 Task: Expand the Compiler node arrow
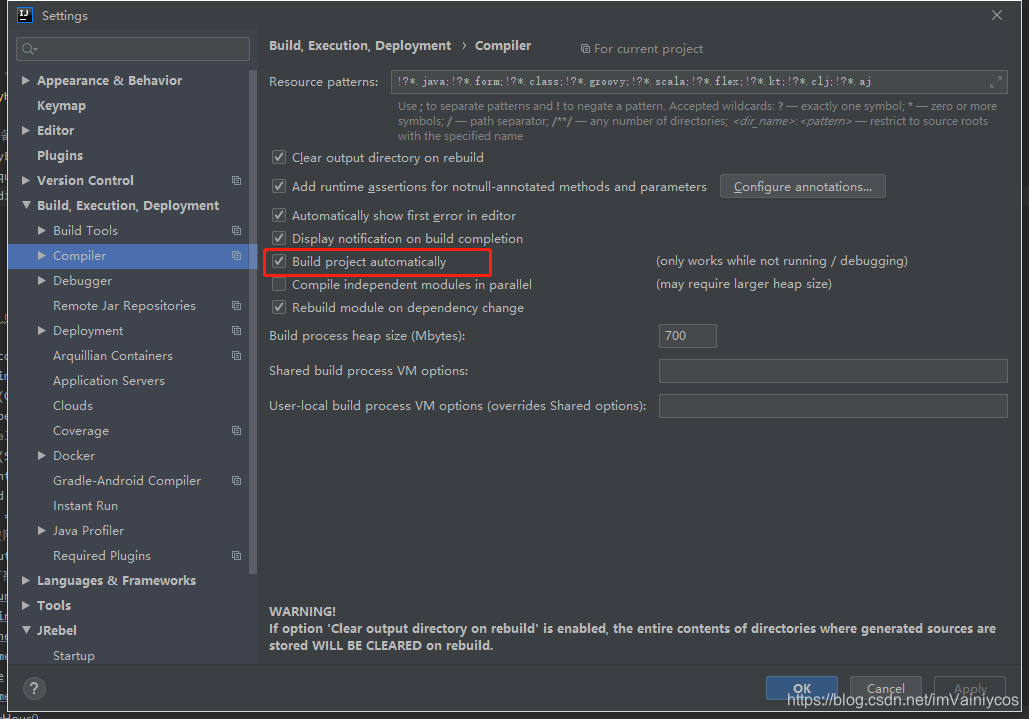[x=41, y=255]
